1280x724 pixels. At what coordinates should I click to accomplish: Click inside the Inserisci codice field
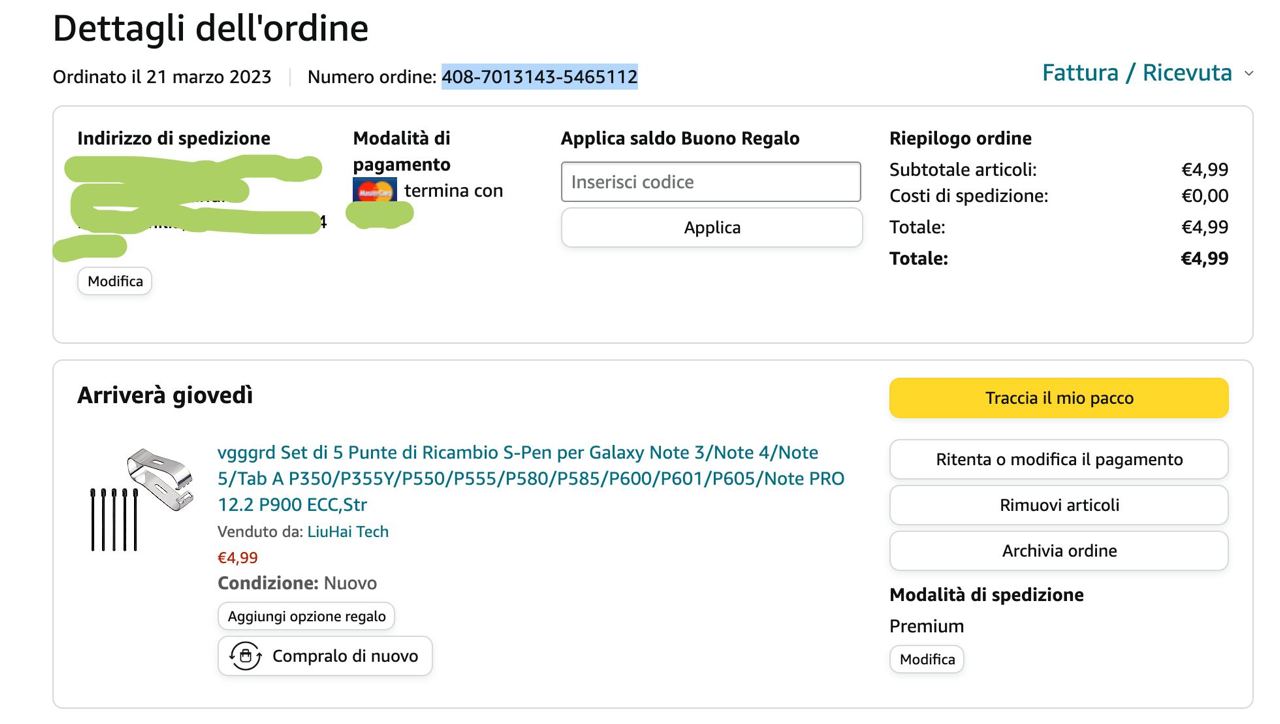tap(710, 182)
